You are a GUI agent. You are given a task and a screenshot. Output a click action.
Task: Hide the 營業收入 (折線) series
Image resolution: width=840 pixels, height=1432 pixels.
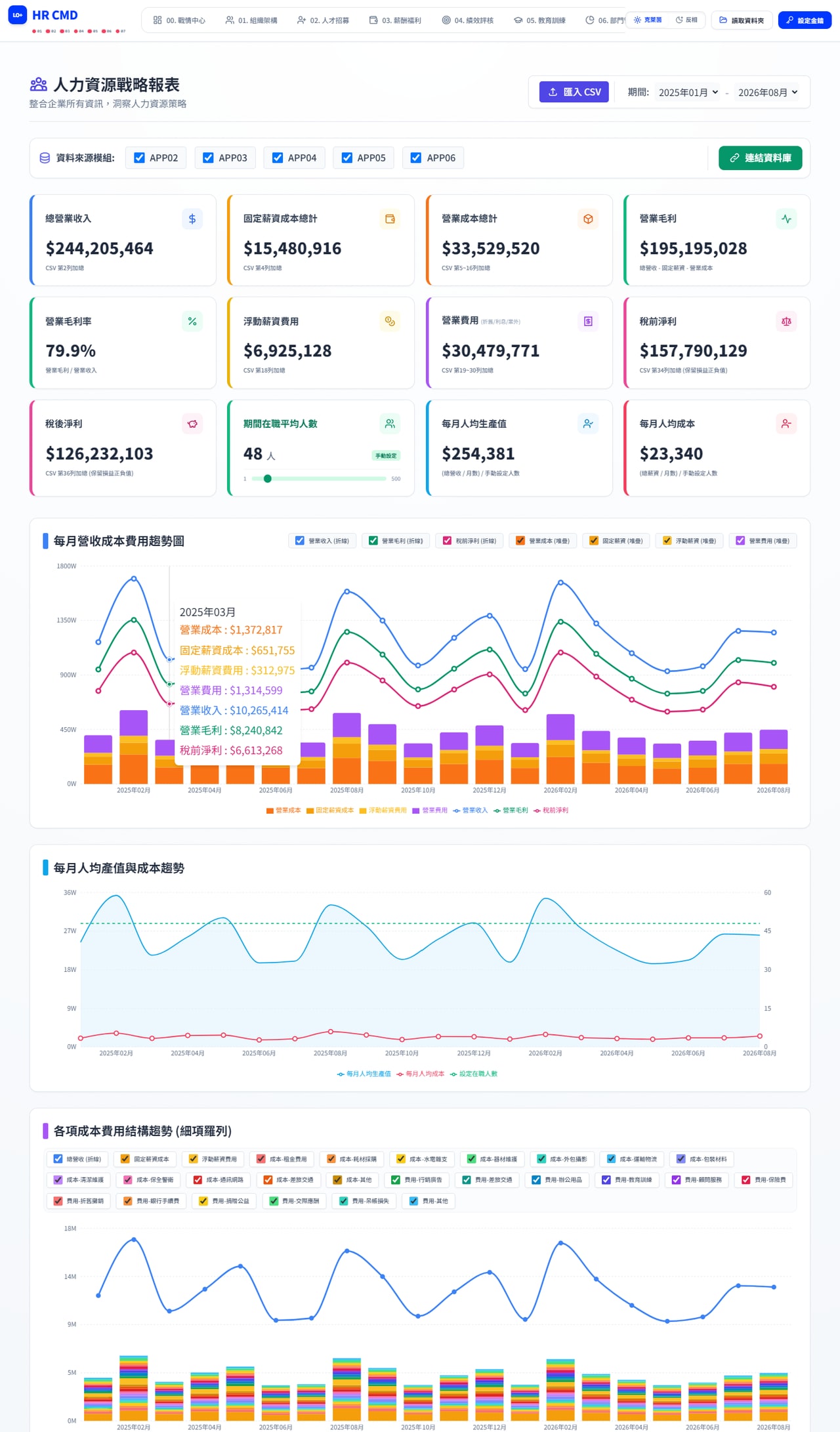pyautogui.click(x=300, y=541)
